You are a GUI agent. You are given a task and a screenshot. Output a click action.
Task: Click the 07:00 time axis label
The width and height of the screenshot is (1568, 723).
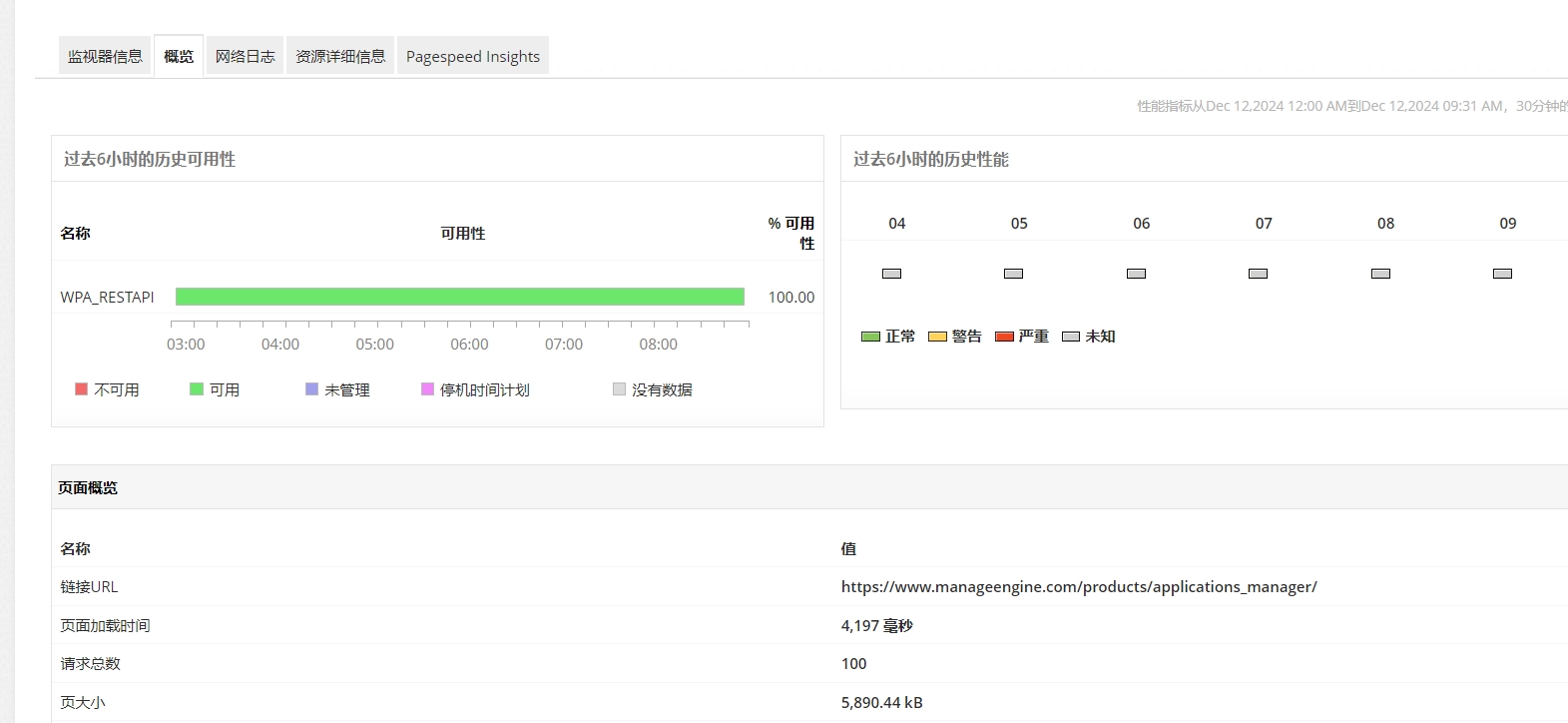click(564, 344)
